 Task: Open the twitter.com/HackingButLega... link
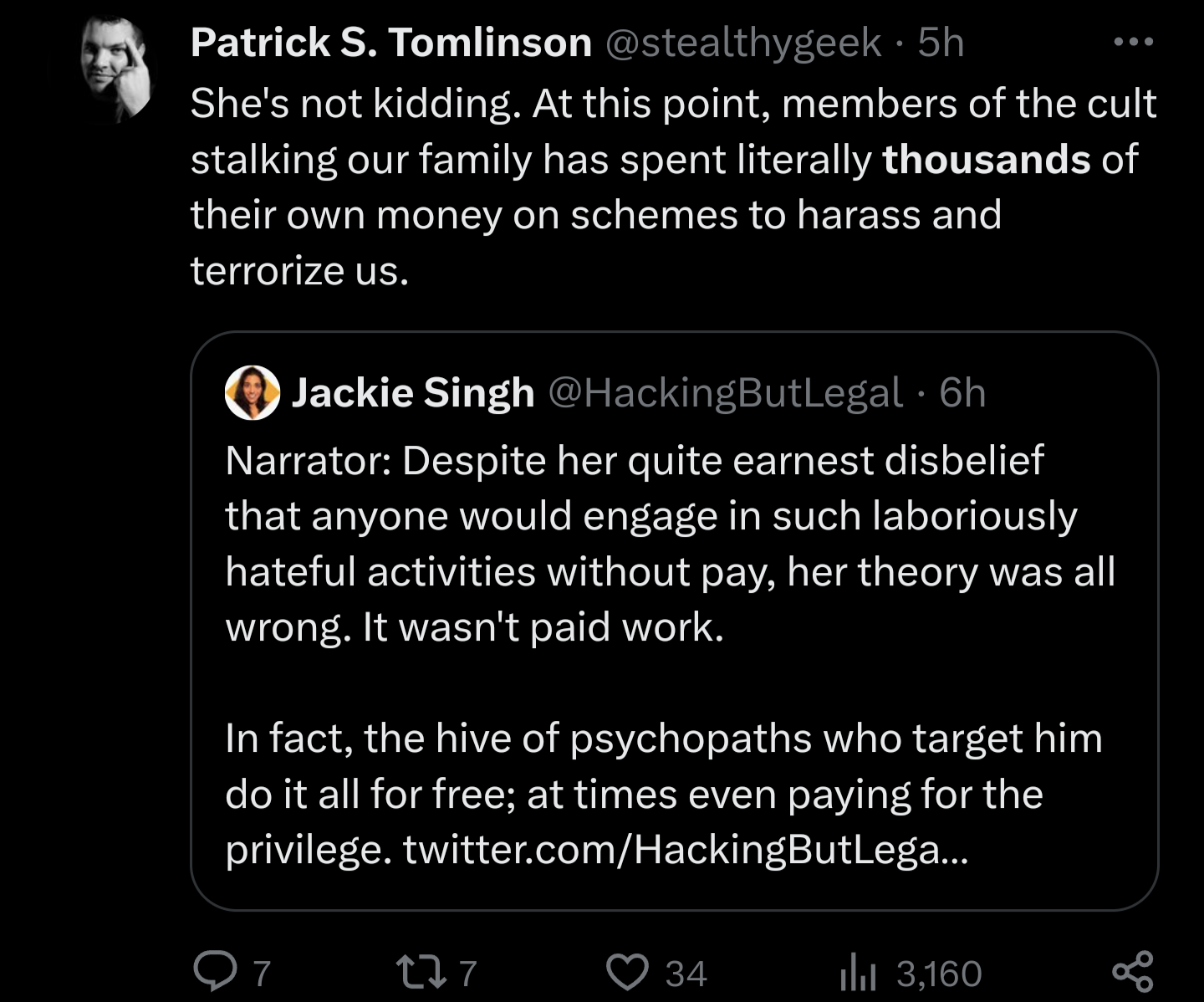[686, 850]
